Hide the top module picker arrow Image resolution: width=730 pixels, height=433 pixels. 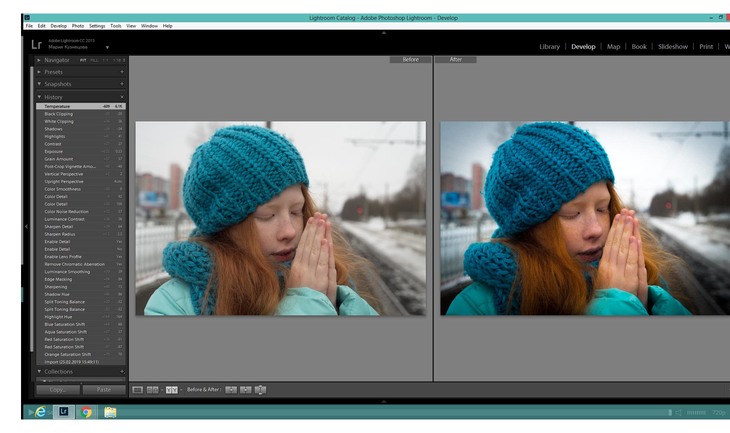coord(384,33)
